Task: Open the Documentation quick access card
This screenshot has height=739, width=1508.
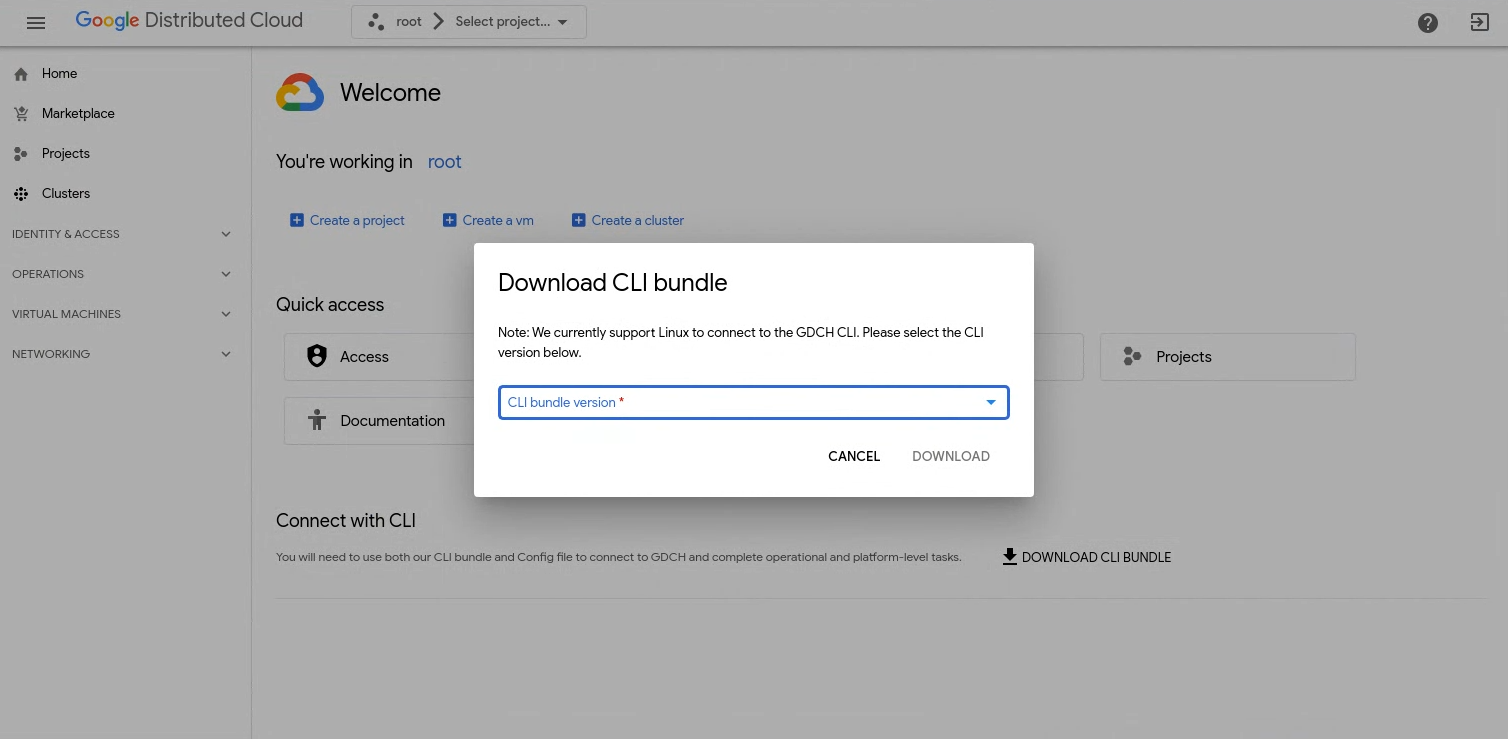Action: [380, 421]
